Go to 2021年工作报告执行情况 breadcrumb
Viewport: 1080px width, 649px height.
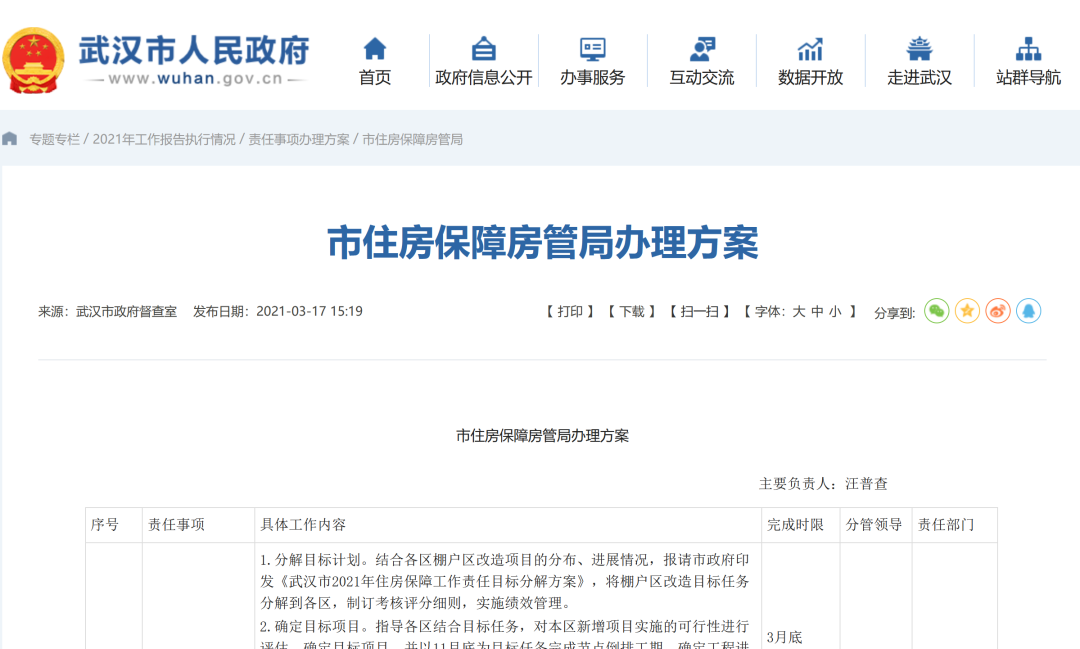(x=164, y=139)
